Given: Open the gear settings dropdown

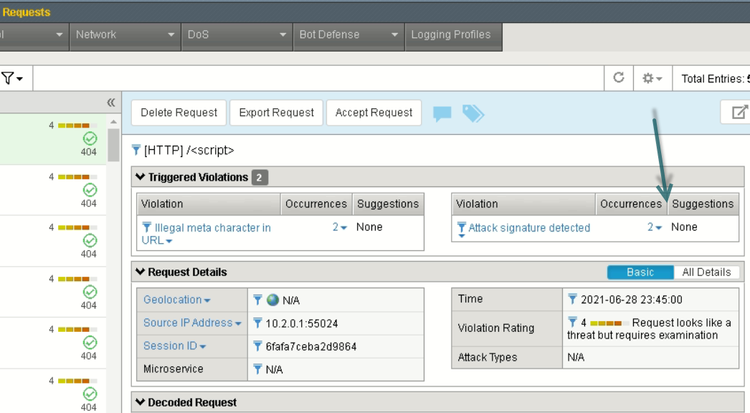Looking at the screenshot, I should pos(653,78).
